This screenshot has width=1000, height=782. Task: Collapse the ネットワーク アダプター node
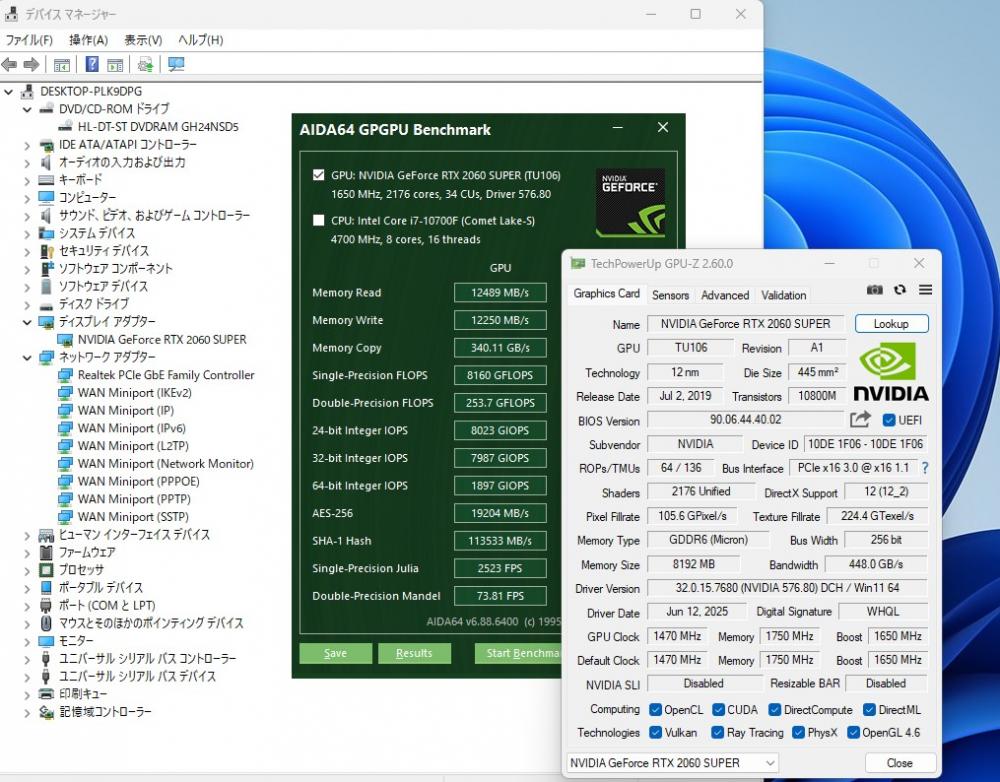(27, 357)
